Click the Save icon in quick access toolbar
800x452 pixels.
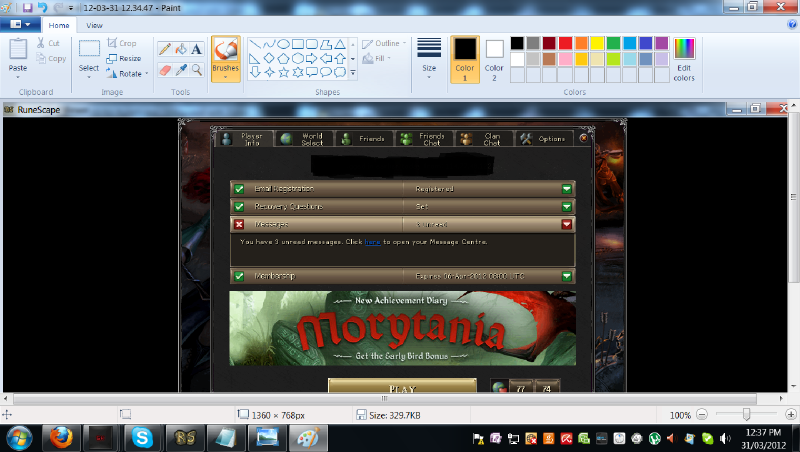click(x=28, y=8)
